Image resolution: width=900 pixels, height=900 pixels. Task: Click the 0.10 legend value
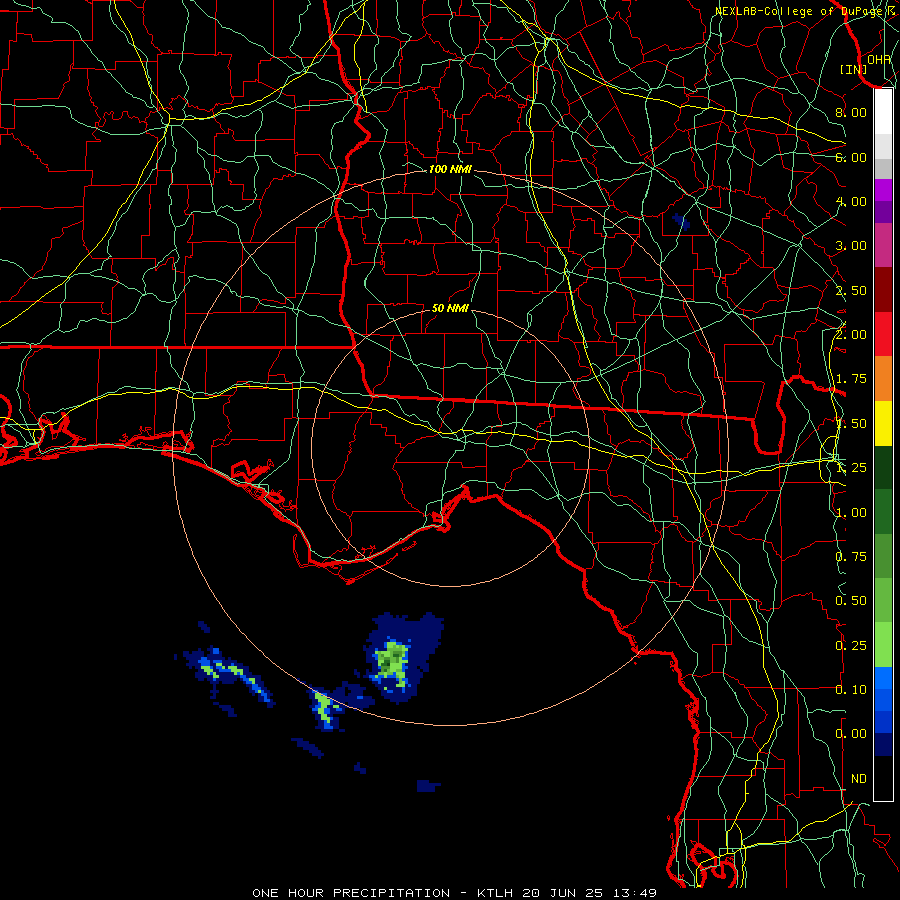click(851, 690)
